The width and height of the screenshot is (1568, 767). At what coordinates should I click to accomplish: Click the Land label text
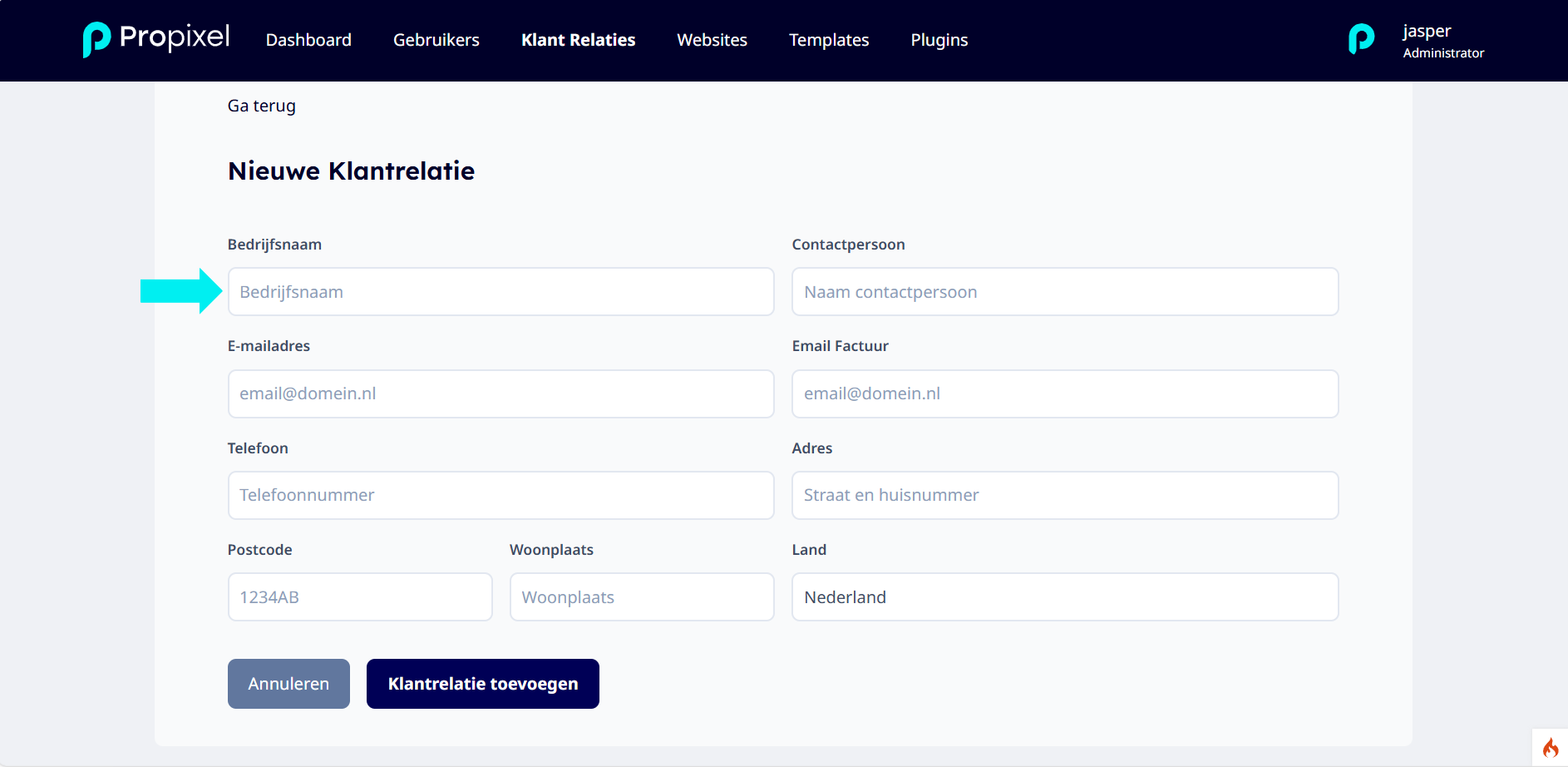point(809,550)
